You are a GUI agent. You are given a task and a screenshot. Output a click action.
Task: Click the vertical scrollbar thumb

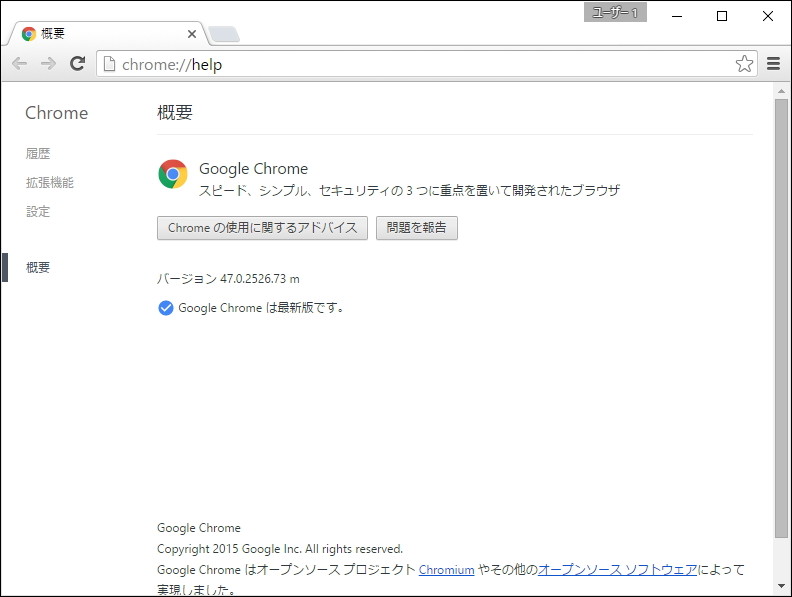coord(781,319)
